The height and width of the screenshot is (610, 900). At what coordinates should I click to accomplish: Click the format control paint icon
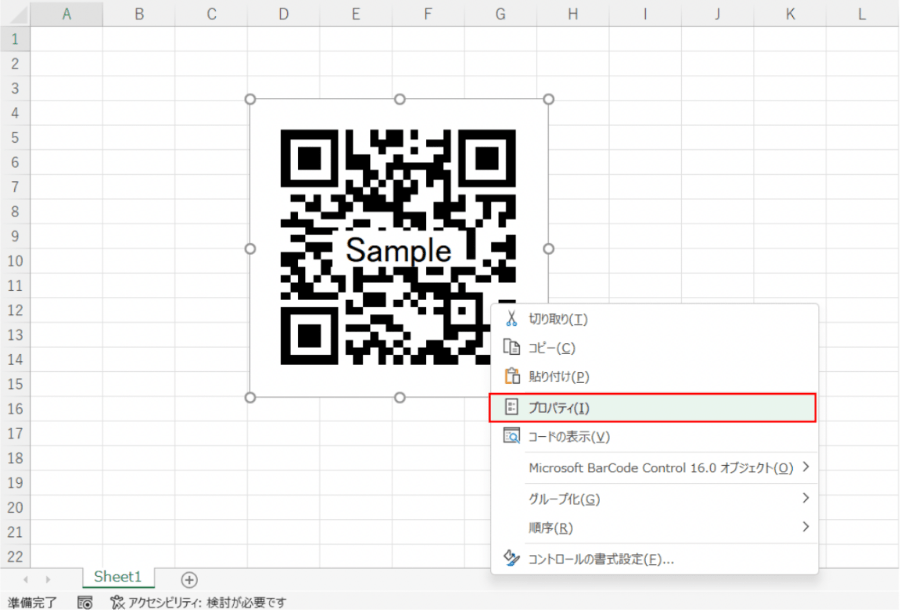coord(511,558)
